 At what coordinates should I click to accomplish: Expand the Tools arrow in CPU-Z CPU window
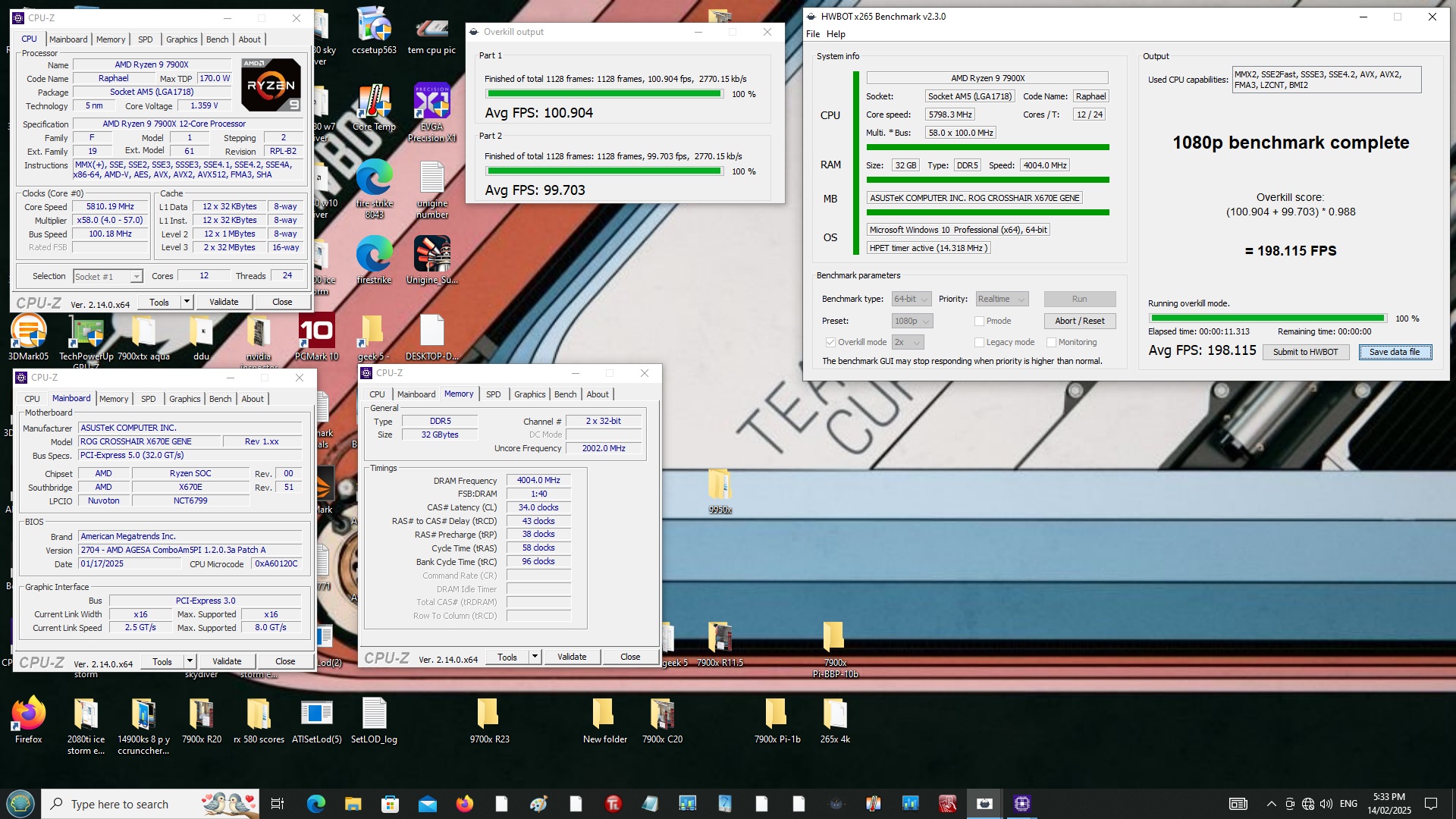187,302
